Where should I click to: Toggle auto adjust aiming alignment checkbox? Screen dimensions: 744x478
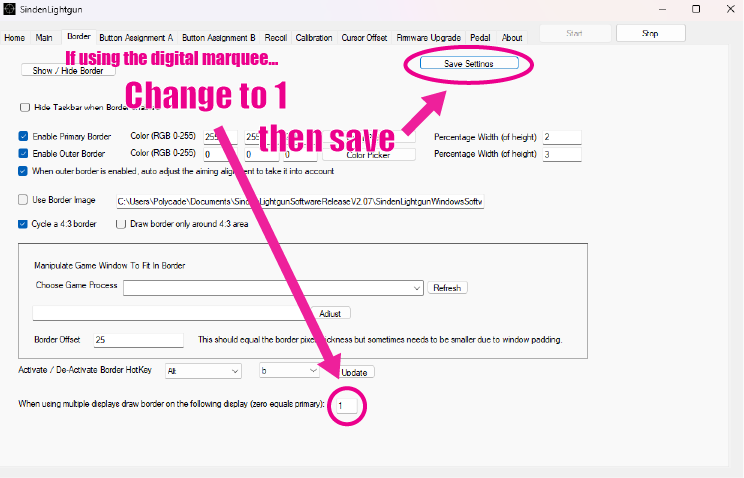tap(23, 171)
